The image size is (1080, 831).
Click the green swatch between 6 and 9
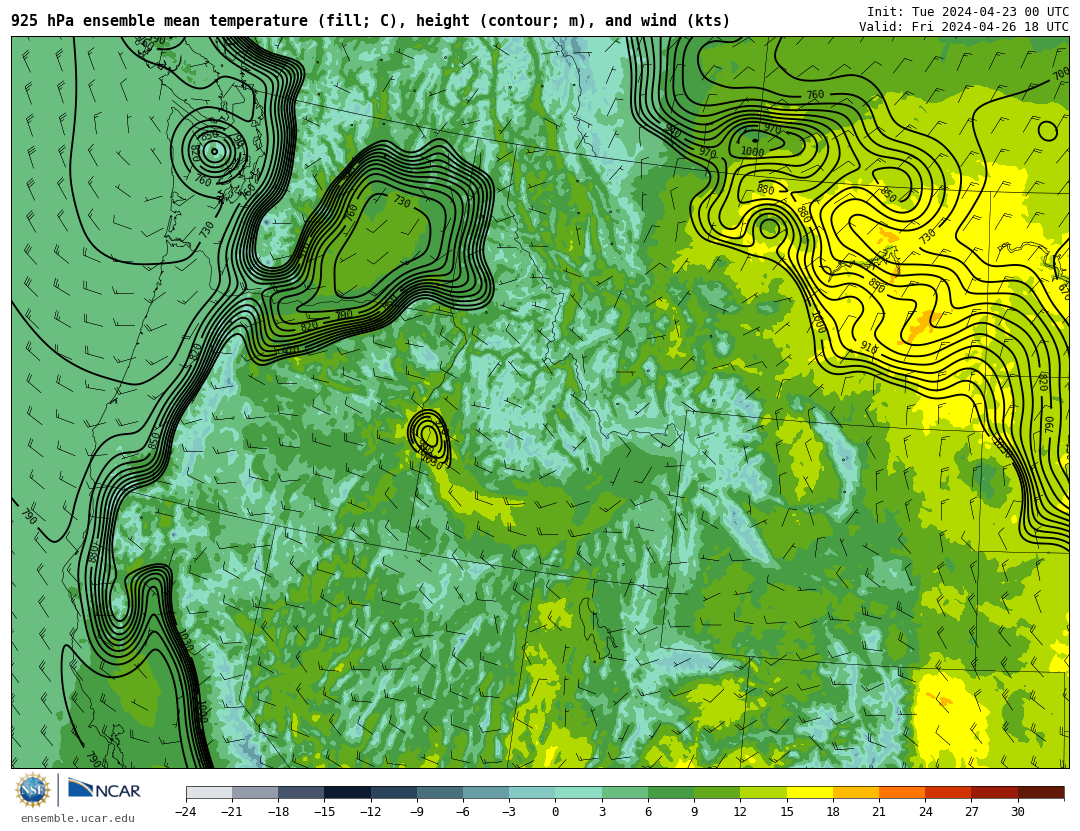click(671, 792)
